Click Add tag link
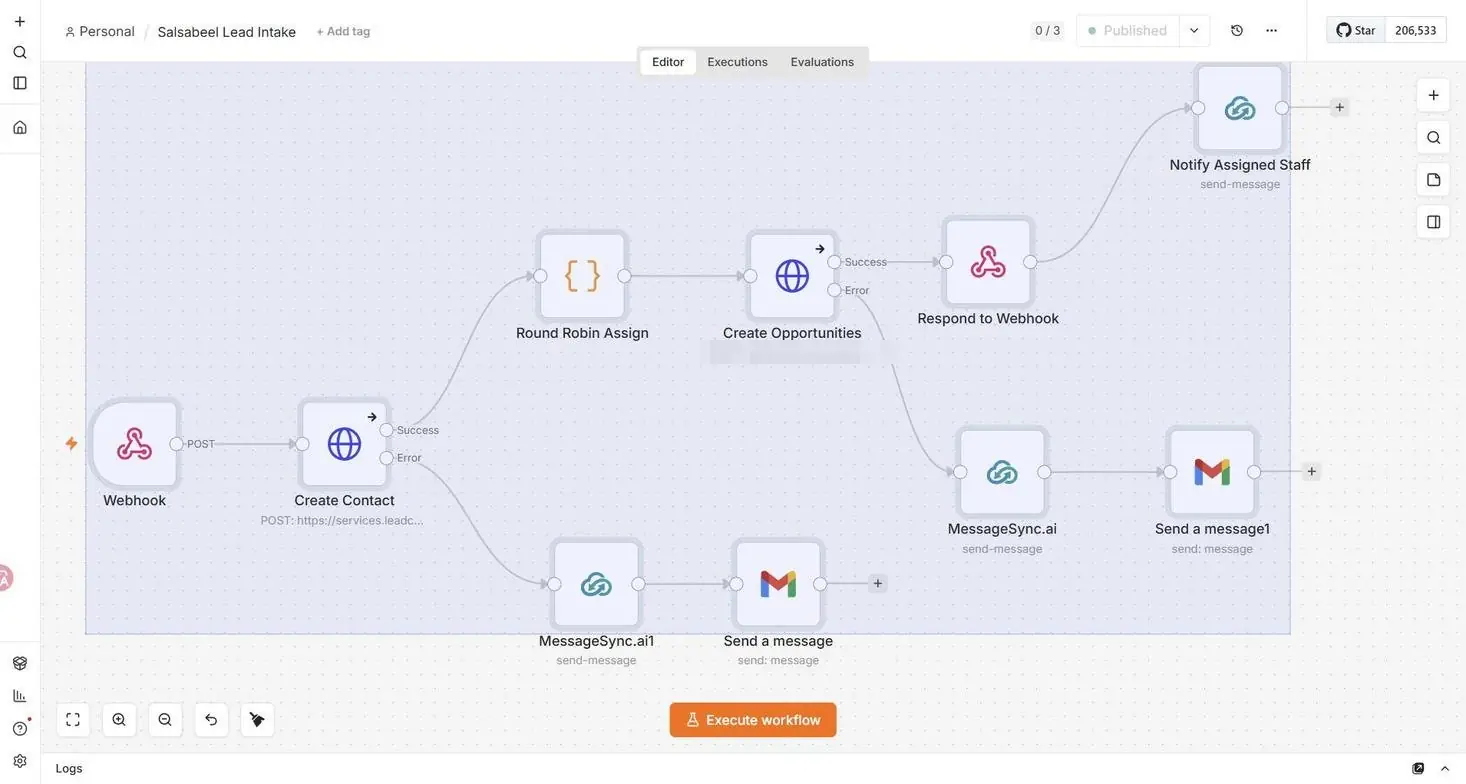 (x=343, y=31)
